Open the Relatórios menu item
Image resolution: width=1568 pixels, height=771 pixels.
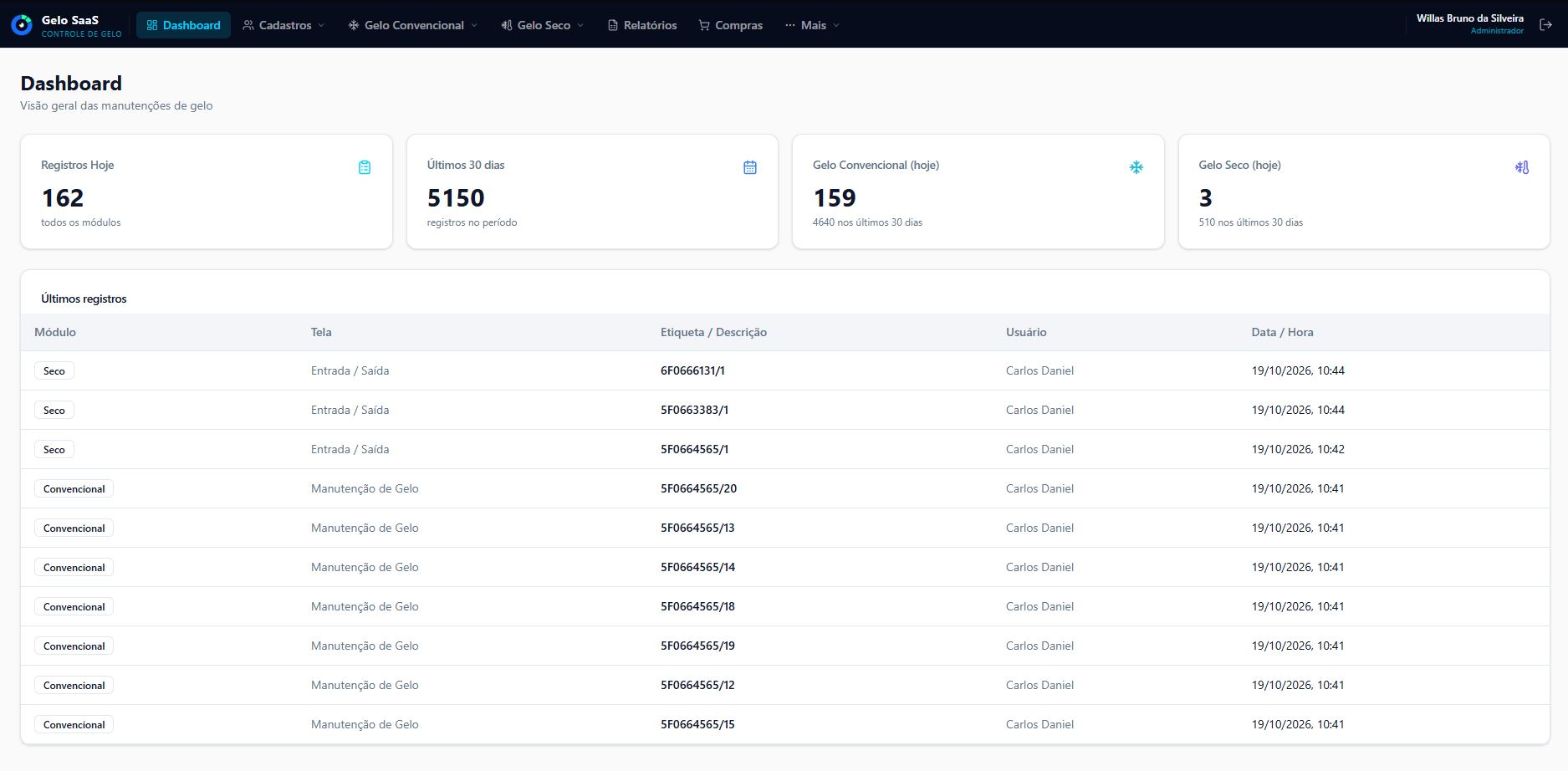(642, 25)
